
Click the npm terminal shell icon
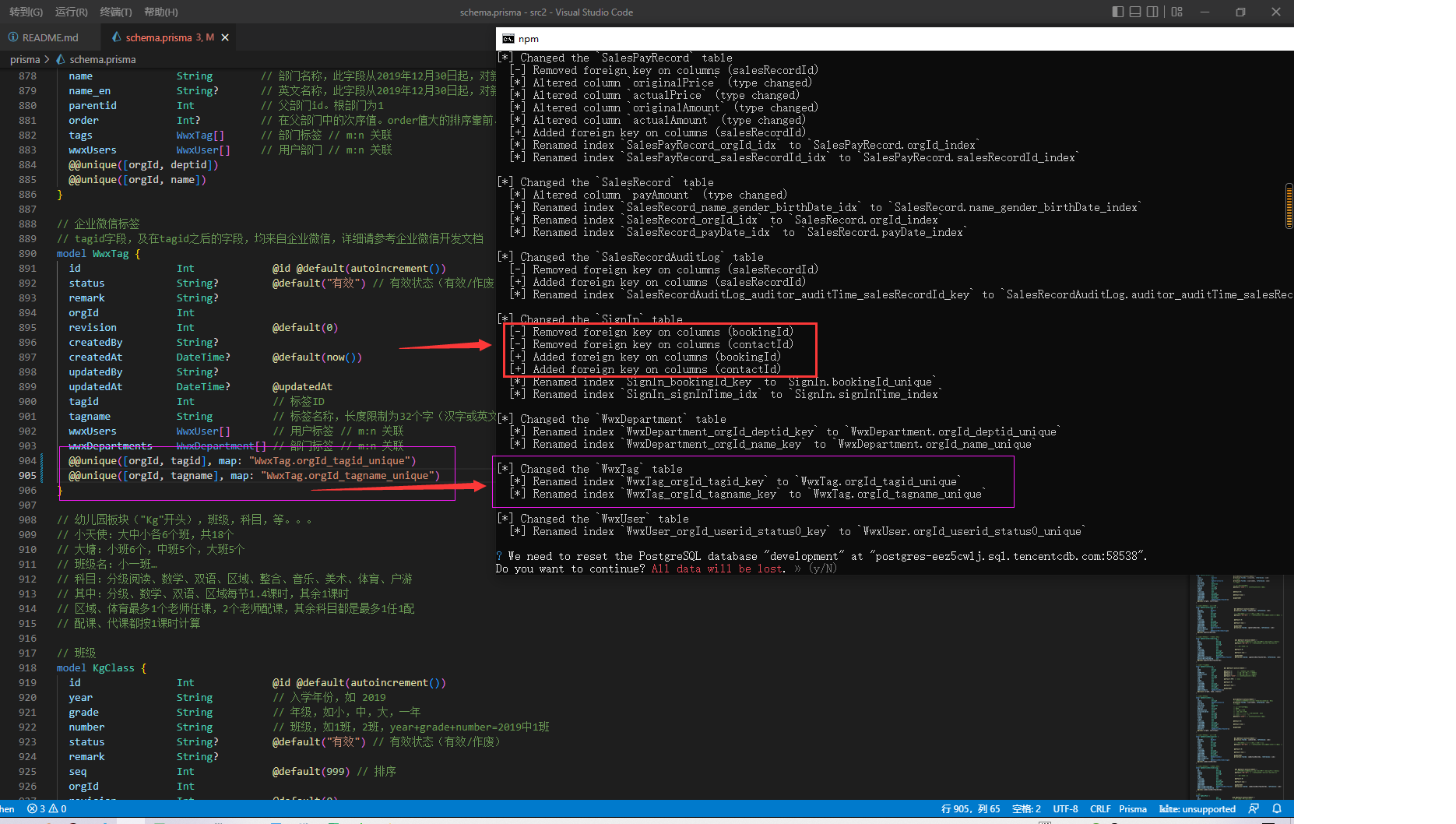[507, 38]
